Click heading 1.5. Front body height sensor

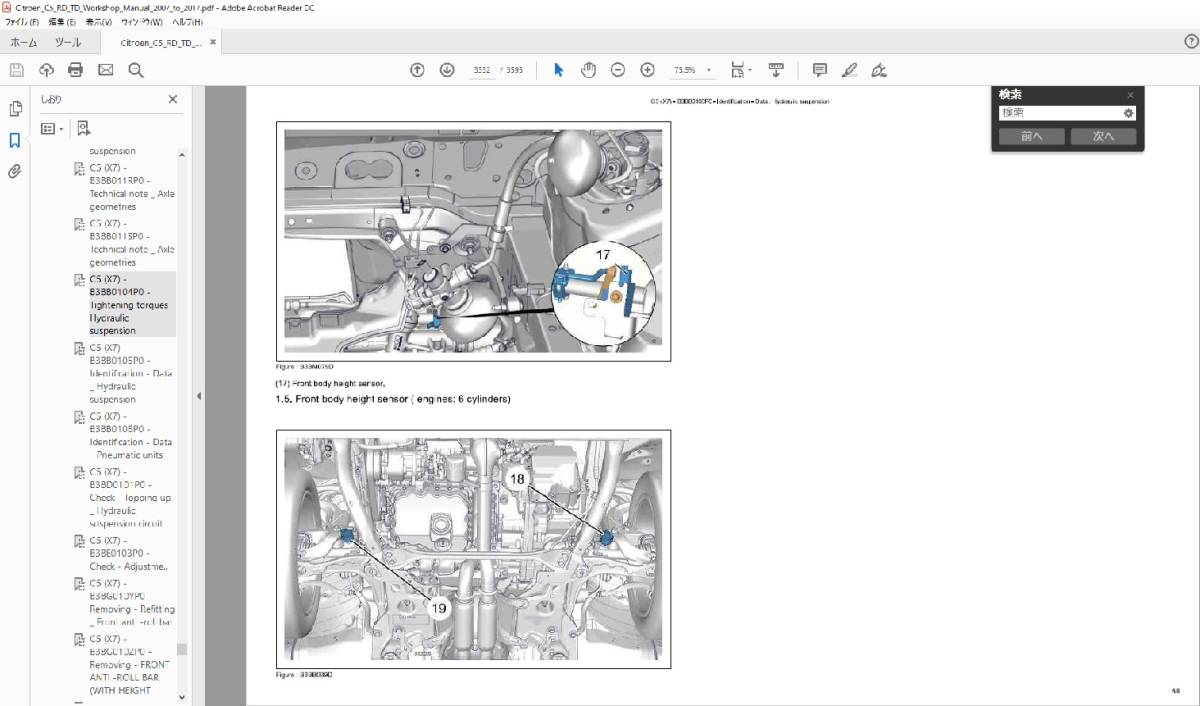coord(393,399)
